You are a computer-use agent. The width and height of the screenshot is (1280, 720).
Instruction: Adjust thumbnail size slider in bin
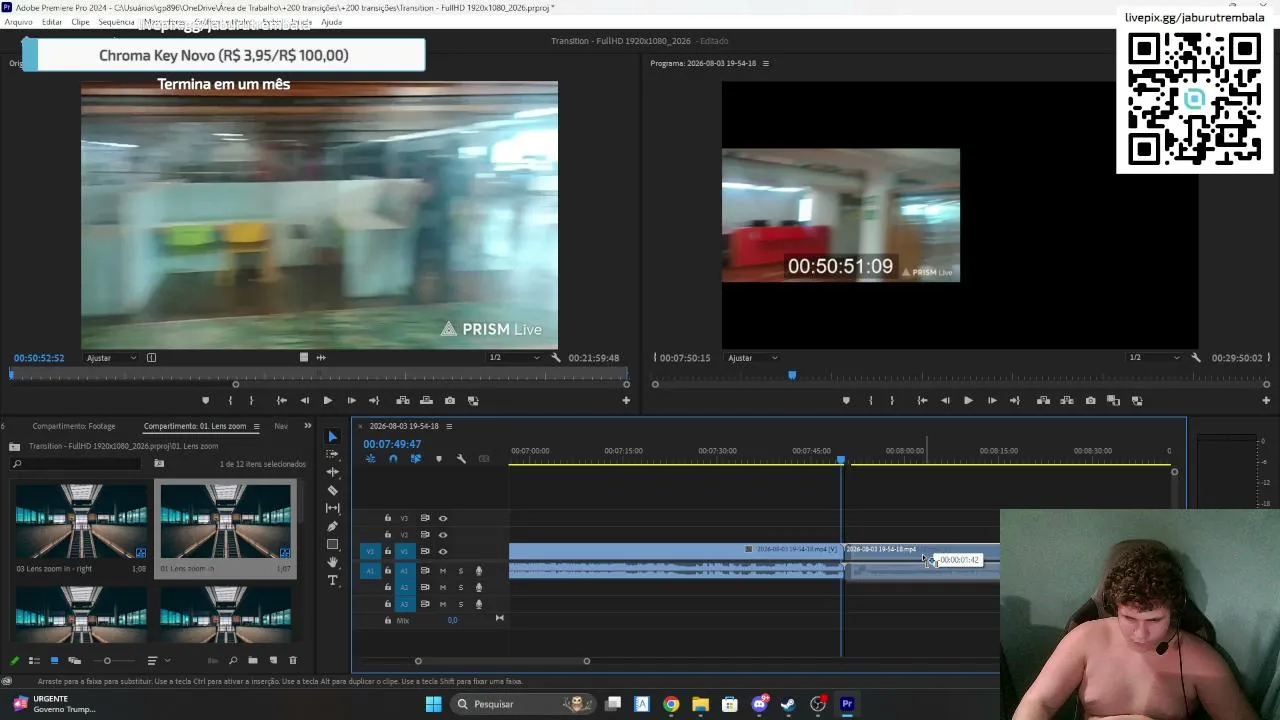(107, 660)
